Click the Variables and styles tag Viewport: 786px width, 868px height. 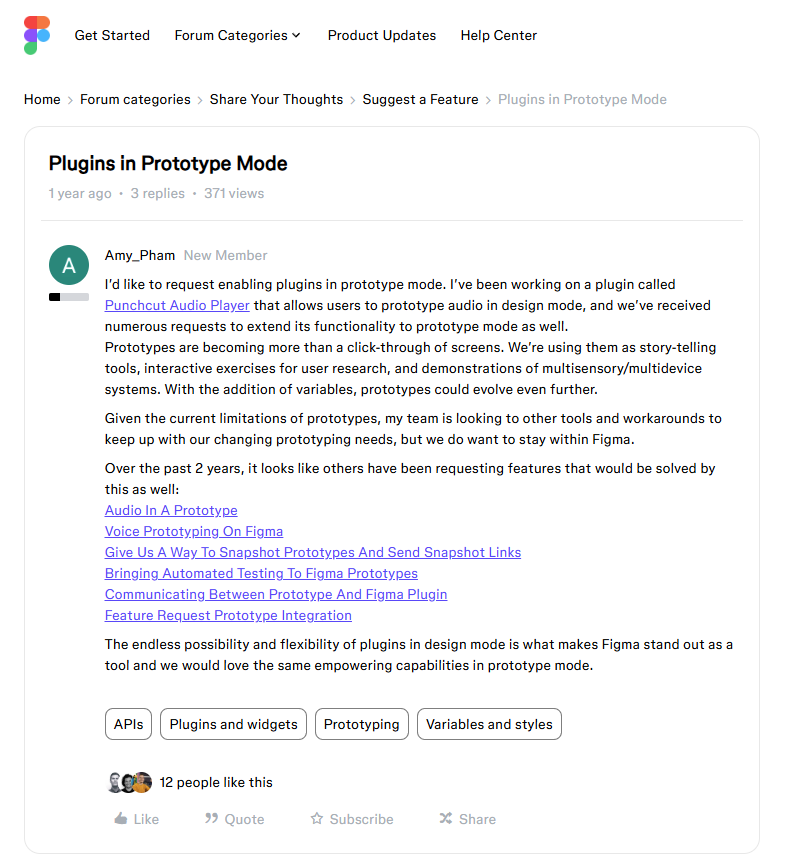(x=489, y=724)
